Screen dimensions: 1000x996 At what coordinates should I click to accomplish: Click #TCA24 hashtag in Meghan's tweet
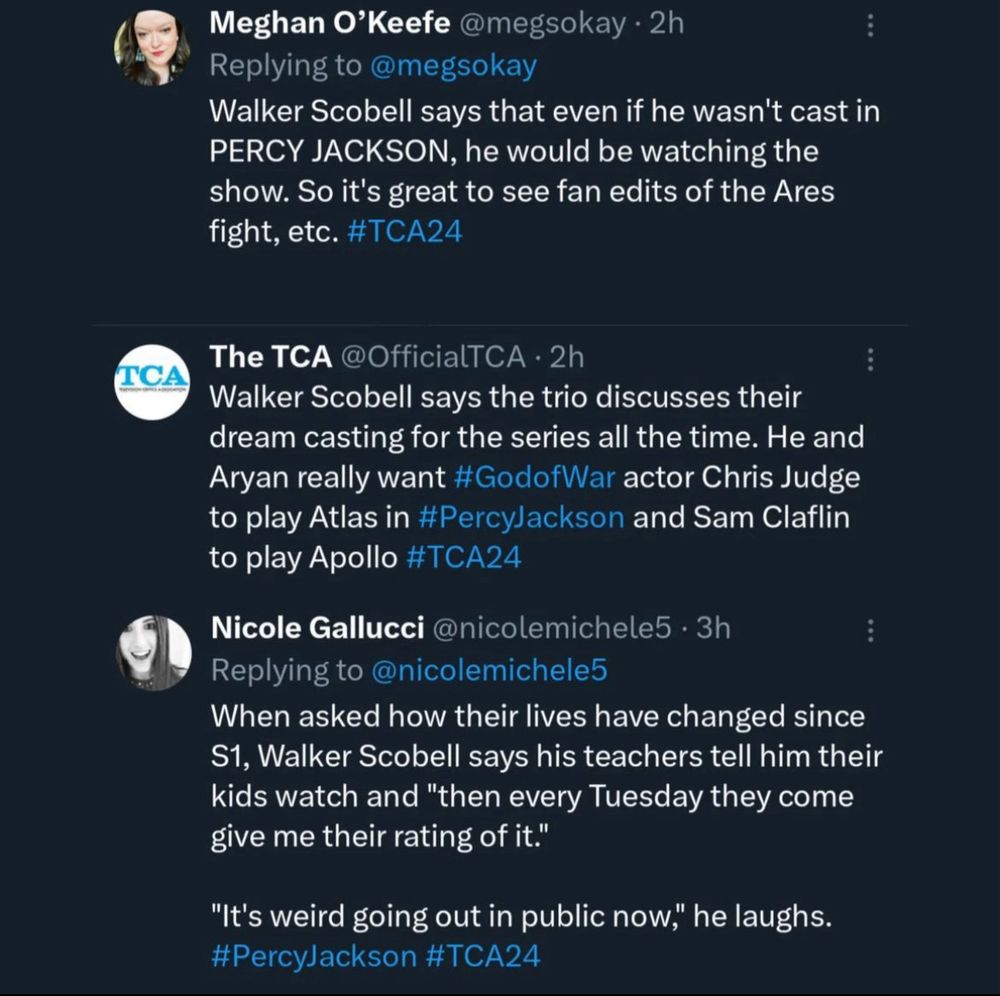408,230
